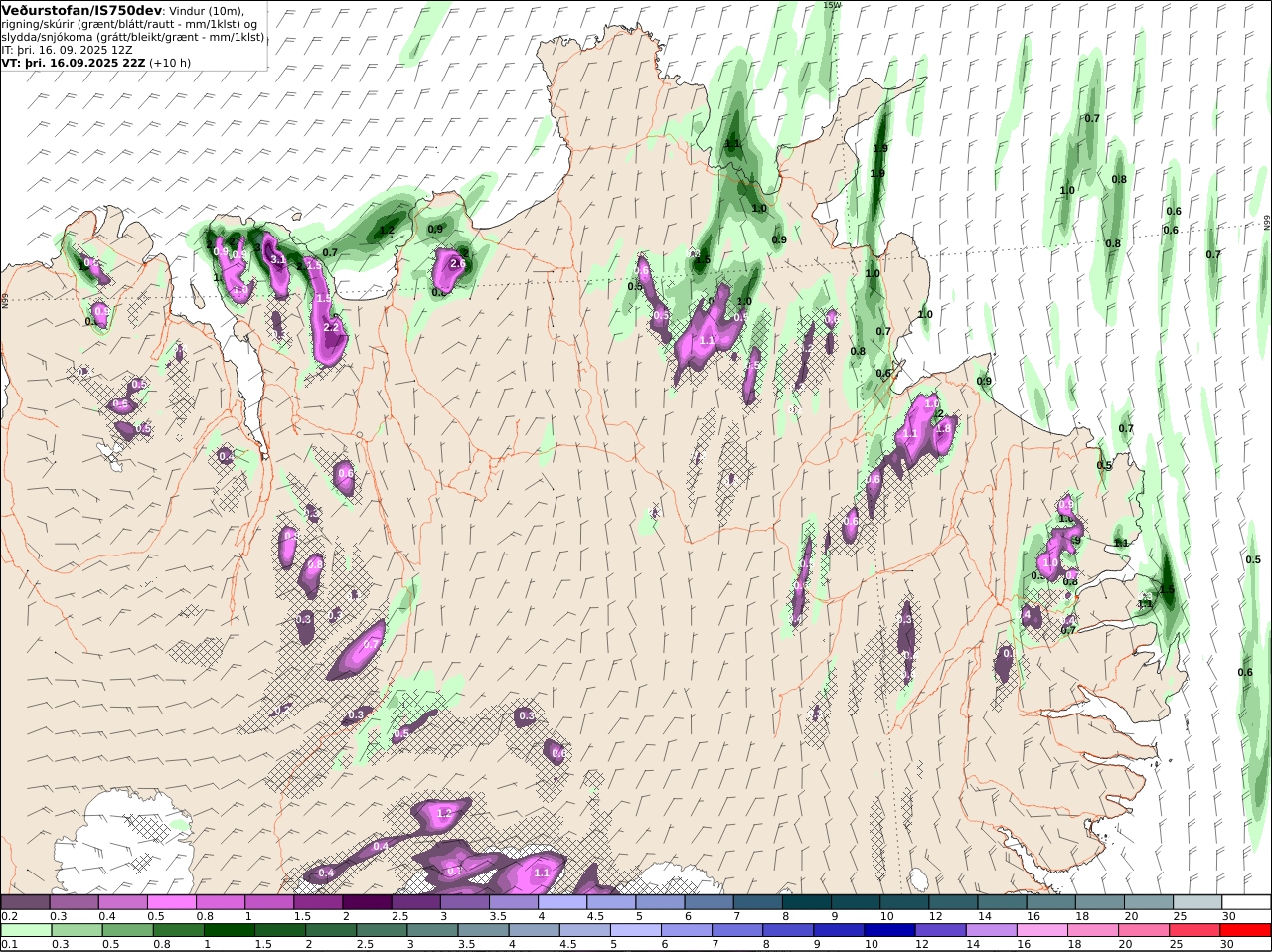Screen dimensions: 1272x952
Task: Click the 0.2 swatch in the upper purple legend
Action: coord(25,901)
